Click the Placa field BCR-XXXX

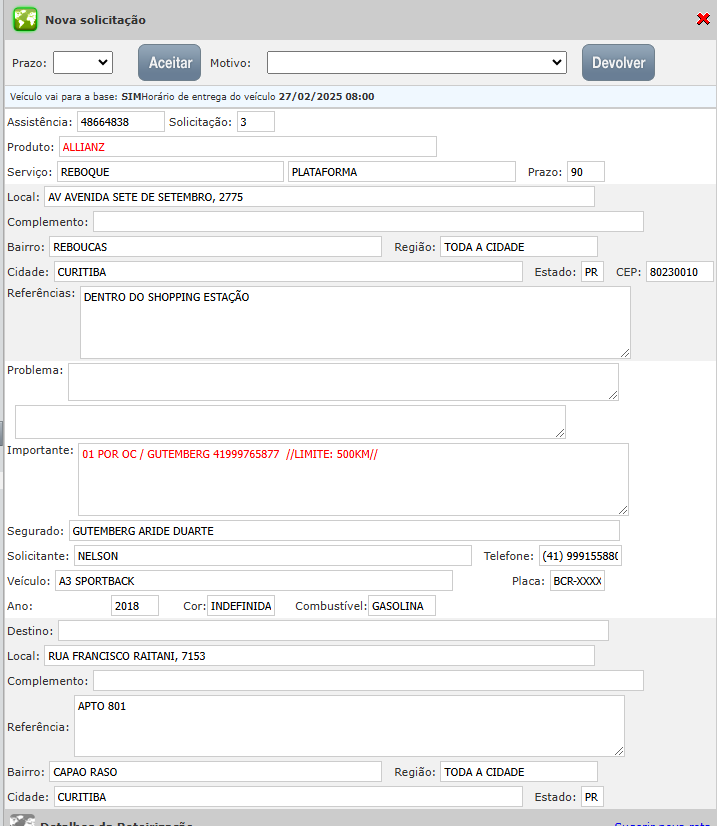(577, 581)
